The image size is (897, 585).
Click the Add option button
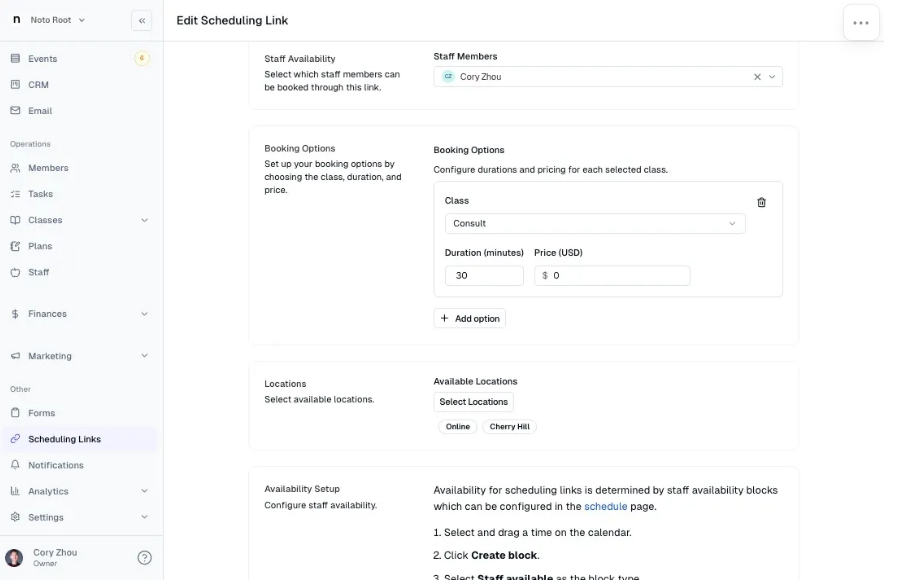point(469,319)
